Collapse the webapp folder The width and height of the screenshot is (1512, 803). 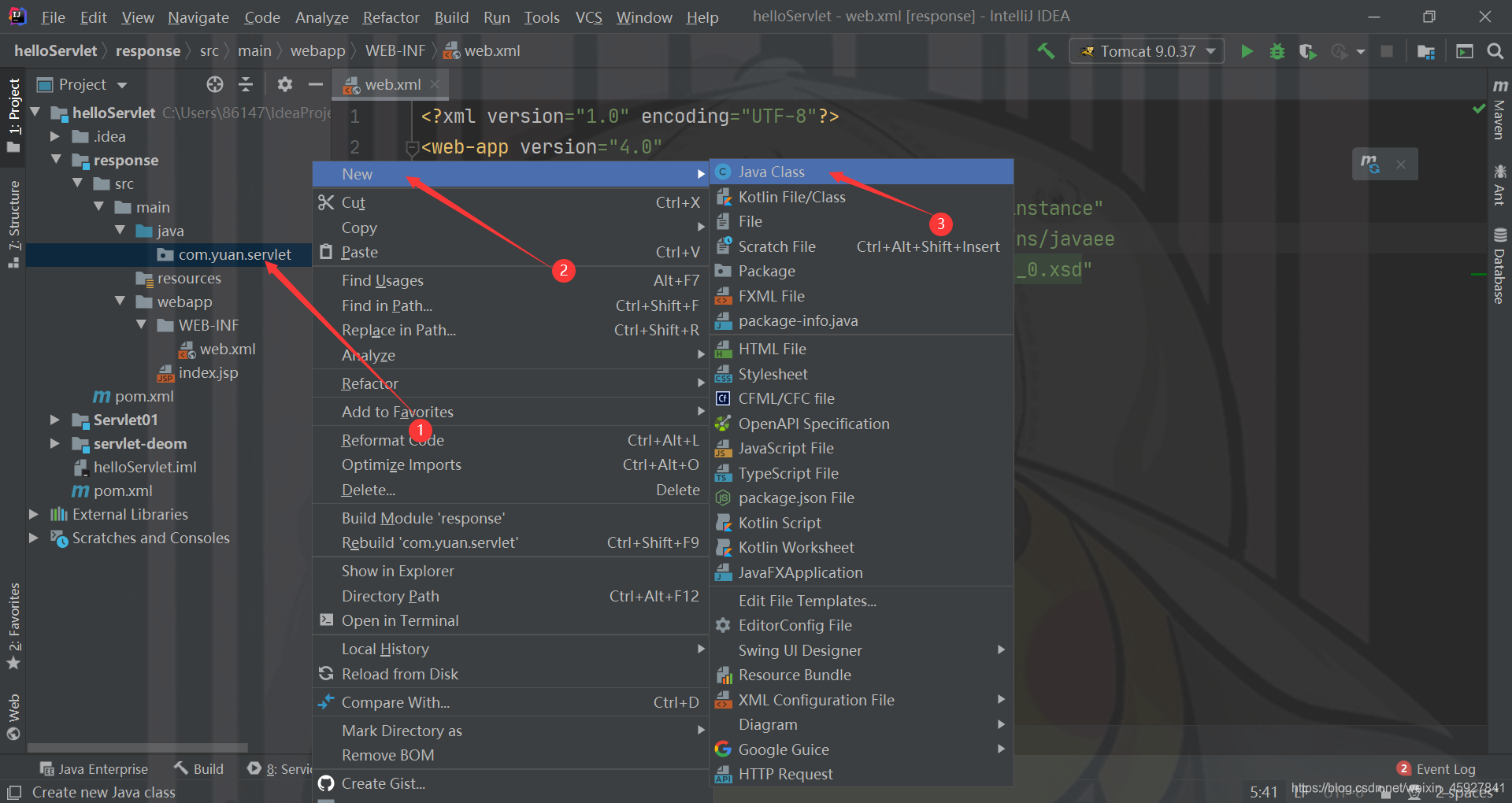(x=120, y=302)
